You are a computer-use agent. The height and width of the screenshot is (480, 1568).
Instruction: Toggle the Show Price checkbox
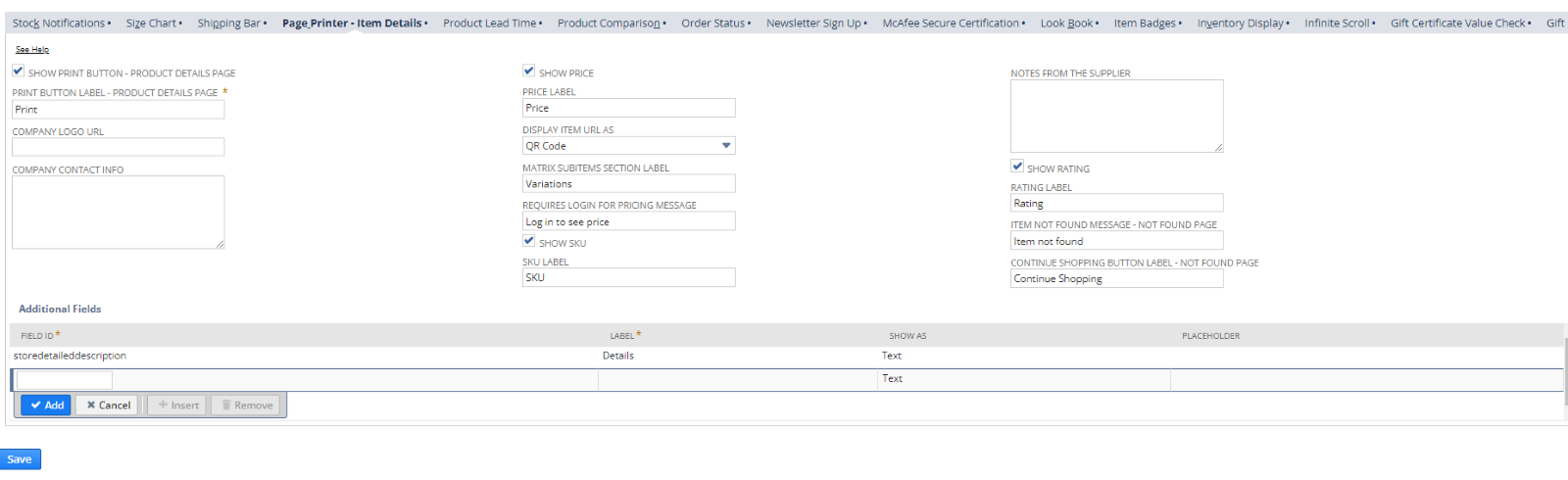[x=529, y=72]
